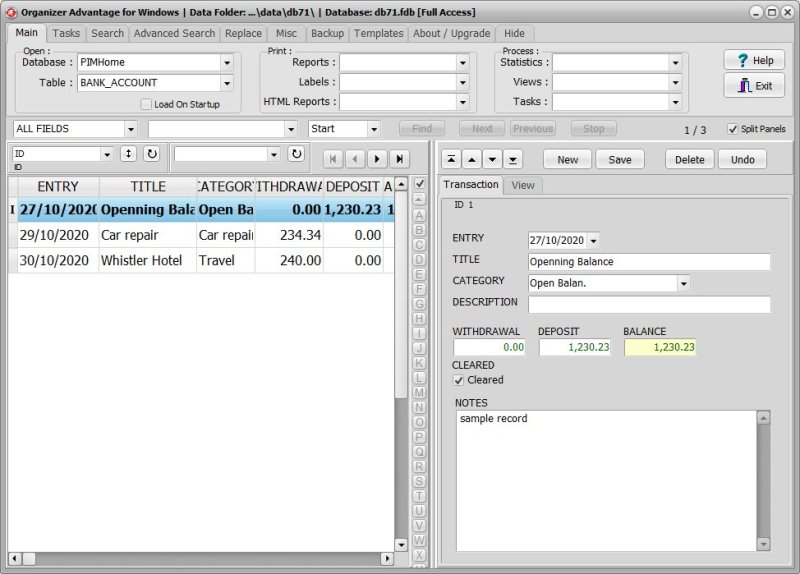Create a New record
Image resolution: width=800 pixels, height=574 pixels.
tap(567, 160)
